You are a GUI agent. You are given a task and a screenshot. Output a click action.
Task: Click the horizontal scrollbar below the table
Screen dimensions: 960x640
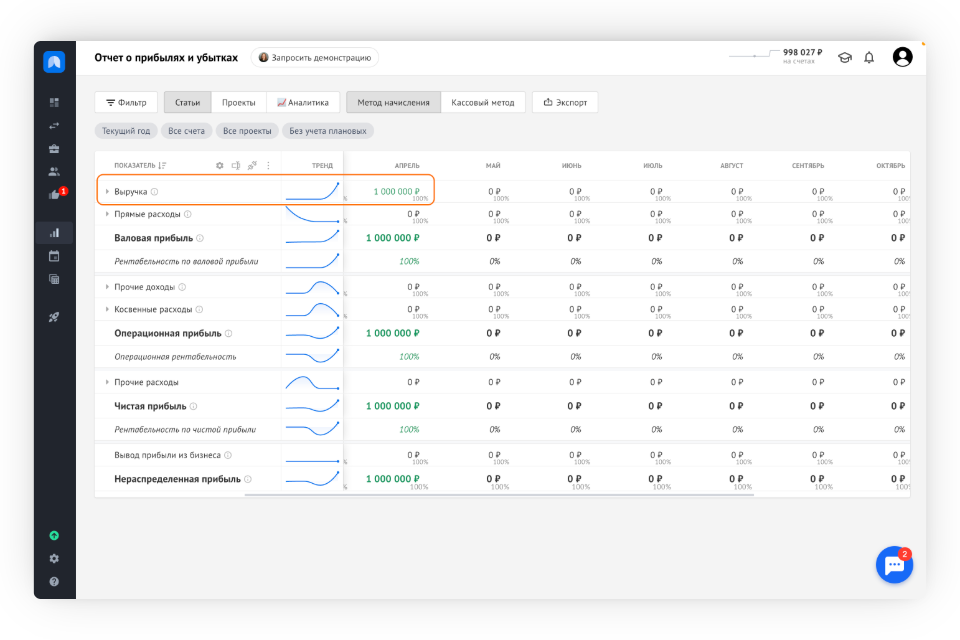[499, 494]
